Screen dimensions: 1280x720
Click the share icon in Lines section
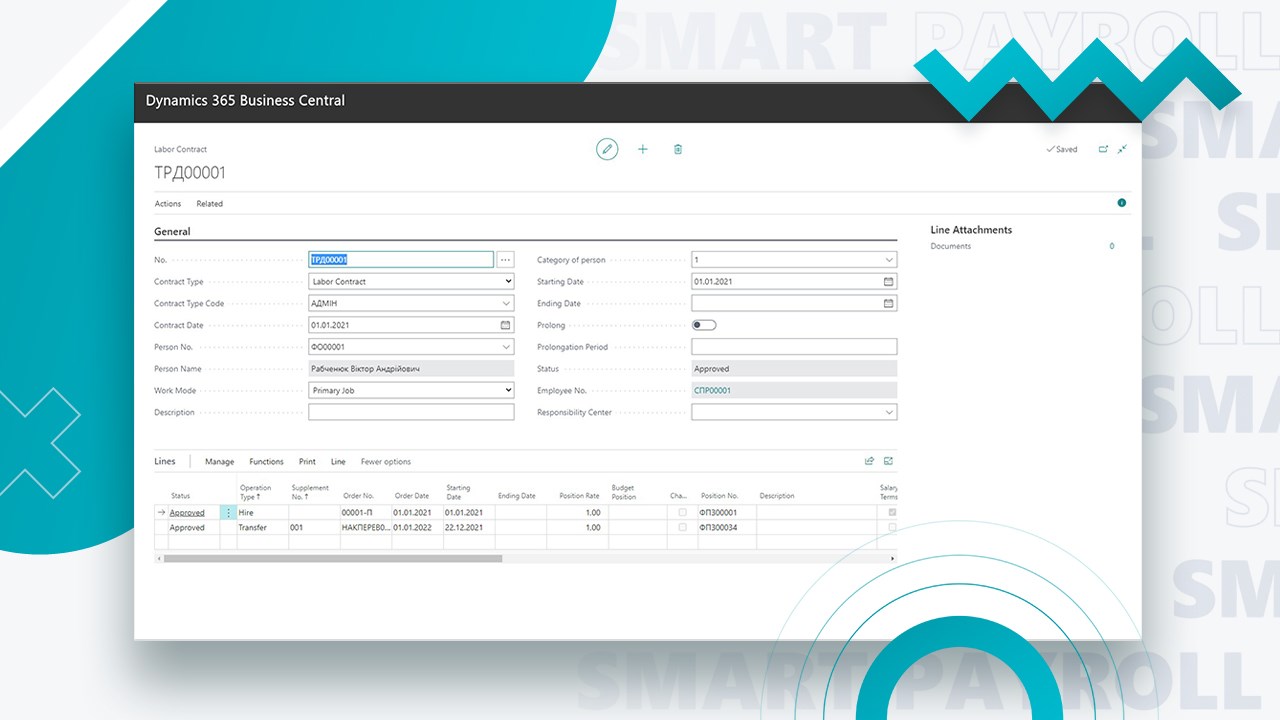tap(869, 461)
